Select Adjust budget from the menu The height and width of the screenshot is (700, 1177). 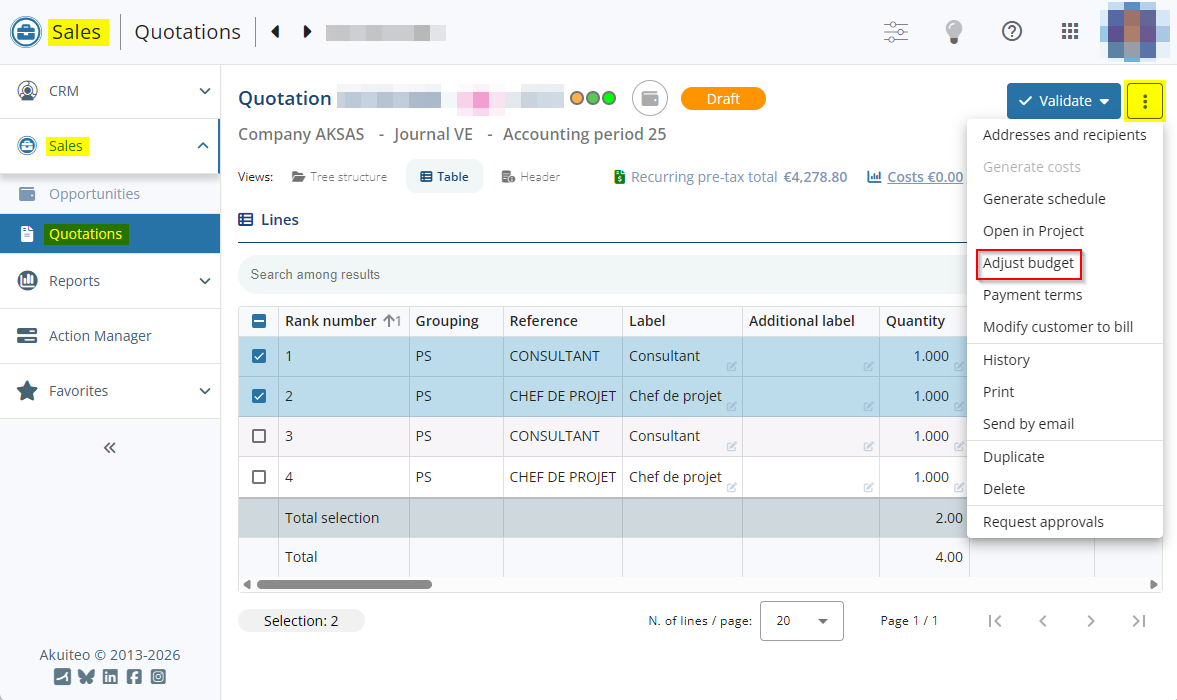(x=1028, y=263)
